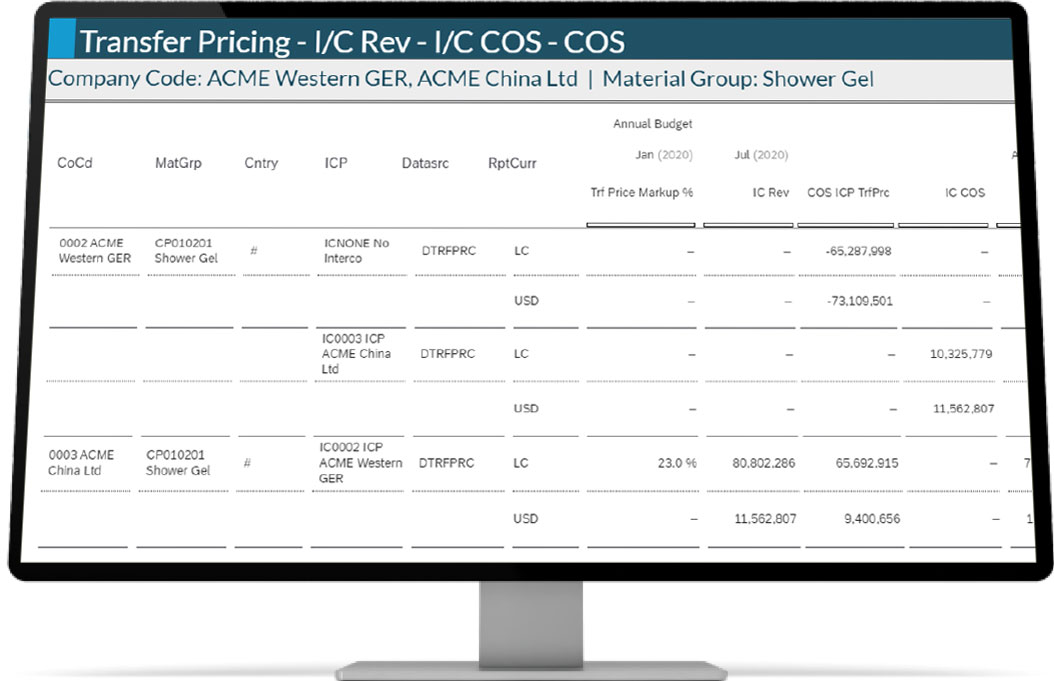Select the 'COS ICP TrfPrc' column header
This screenshot has height=681, width=1054.
pos(848,192)
